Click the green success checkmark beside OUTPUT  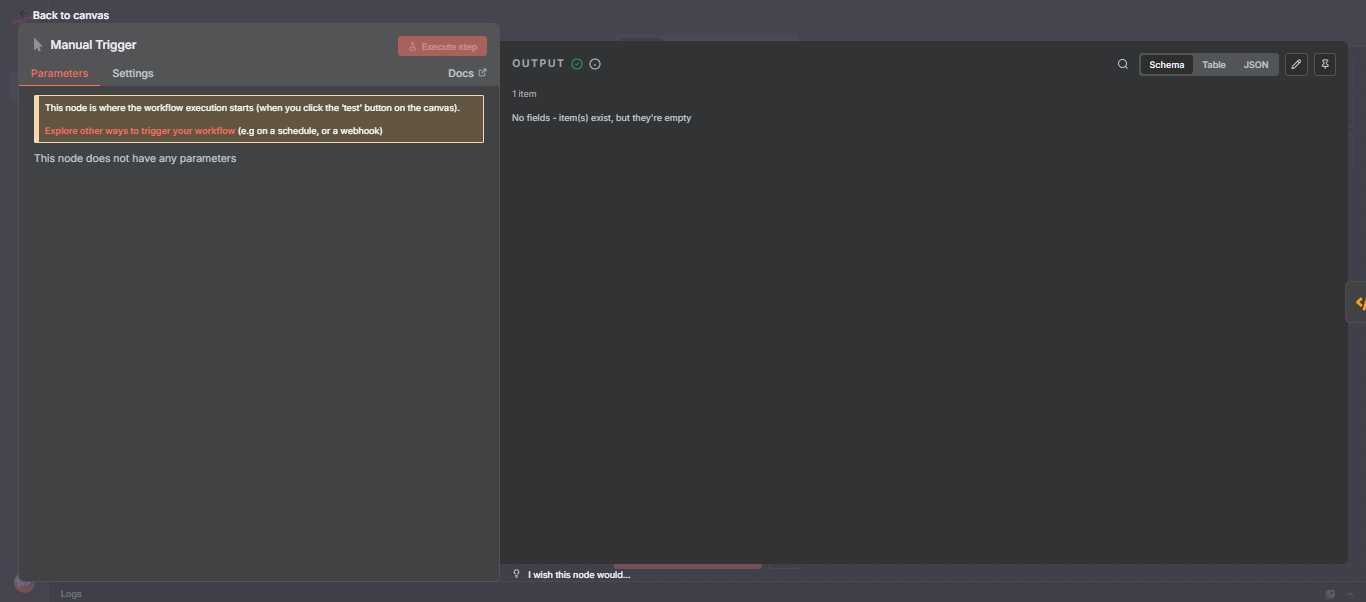pyautogui.click(x=577, y=63)
